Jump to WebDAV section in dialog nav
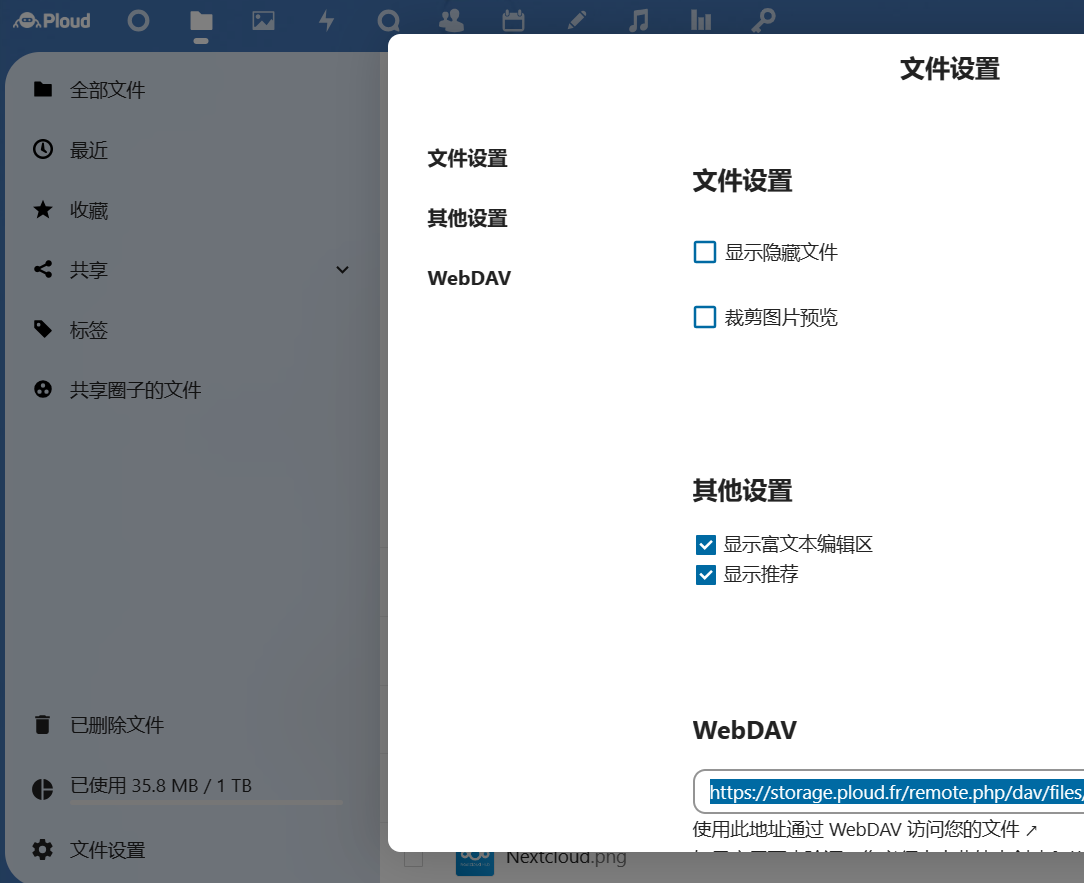 (469, 278)
